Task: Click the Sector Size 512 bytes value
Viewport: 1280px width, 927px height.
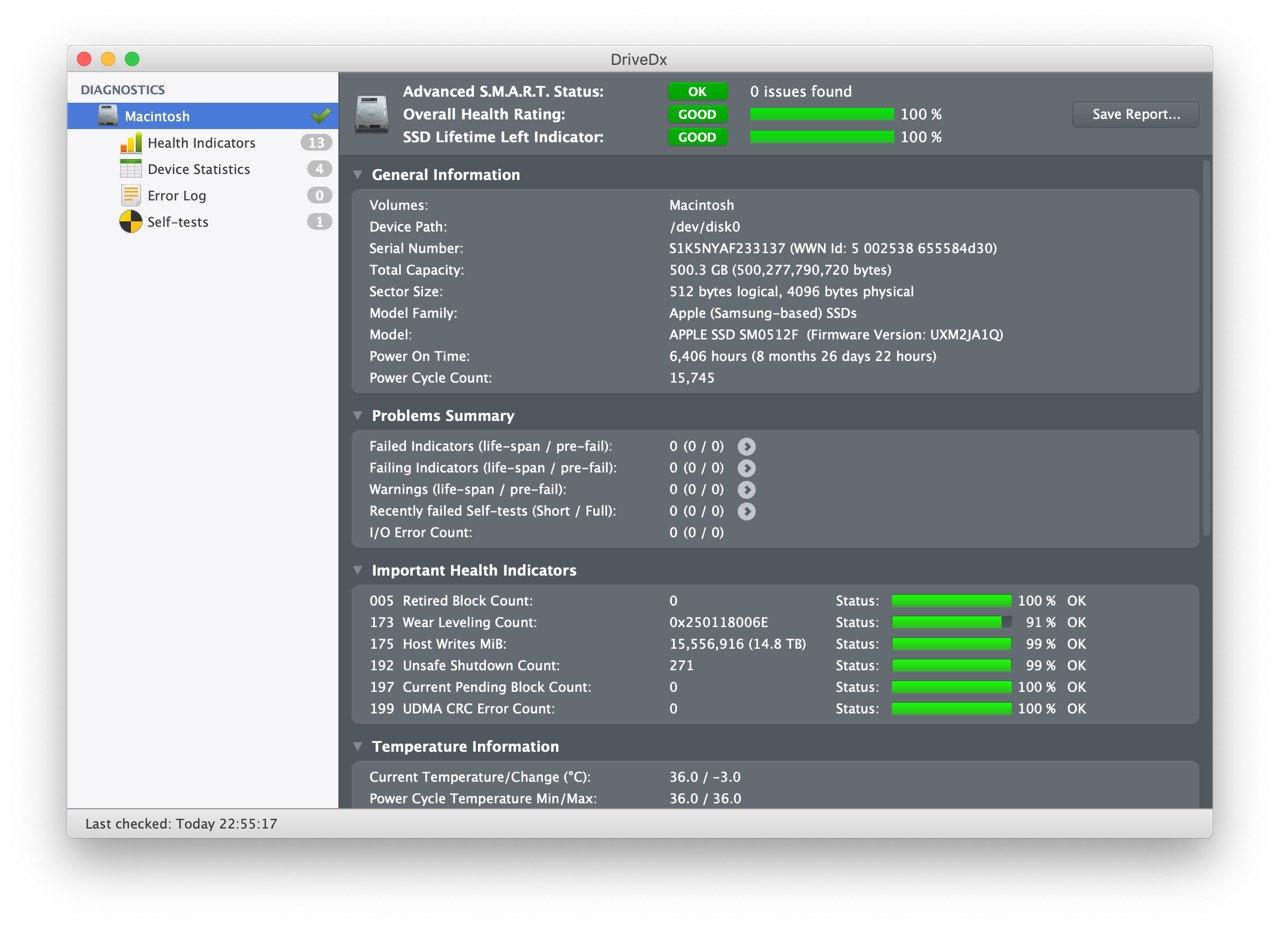Action: click(x=791, y=292)
